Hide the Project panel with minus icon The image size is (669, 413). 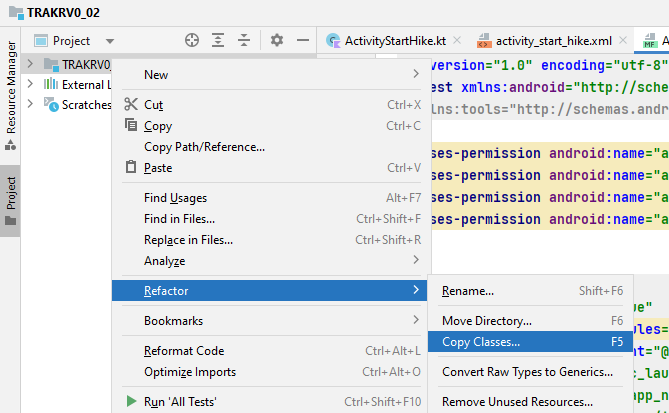click(x=303, y=41)
